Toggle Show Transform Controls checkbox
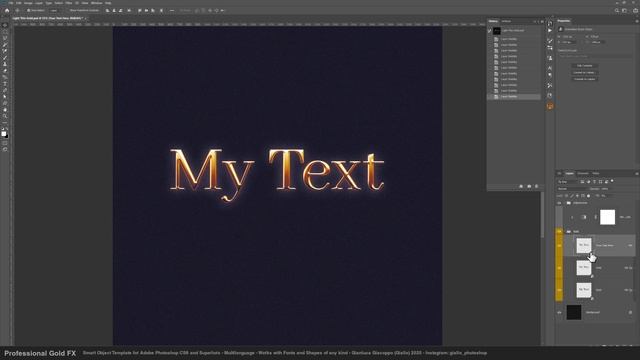 67,11
